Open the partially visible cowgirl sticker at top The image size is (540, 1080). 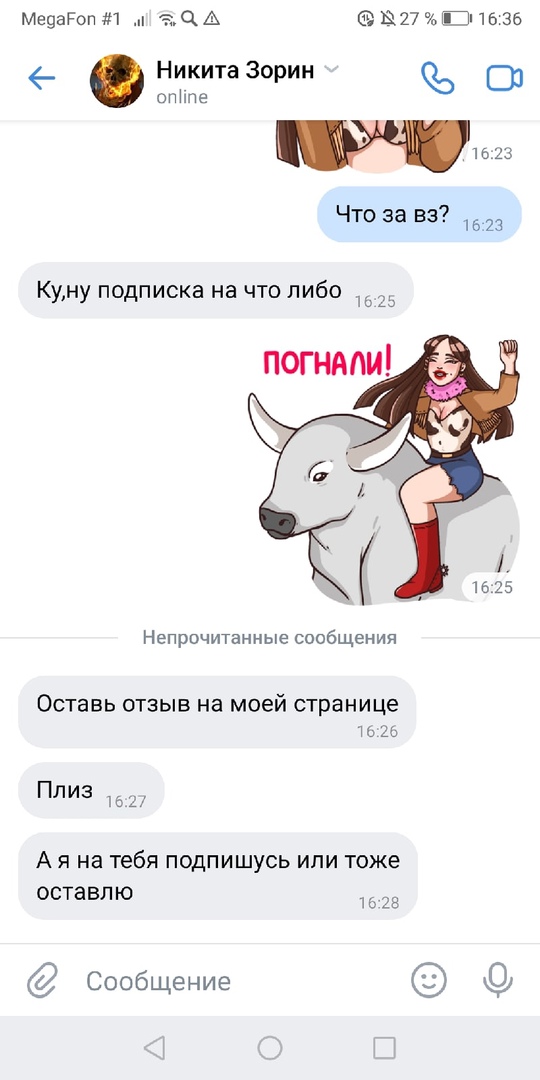(373, 146)
